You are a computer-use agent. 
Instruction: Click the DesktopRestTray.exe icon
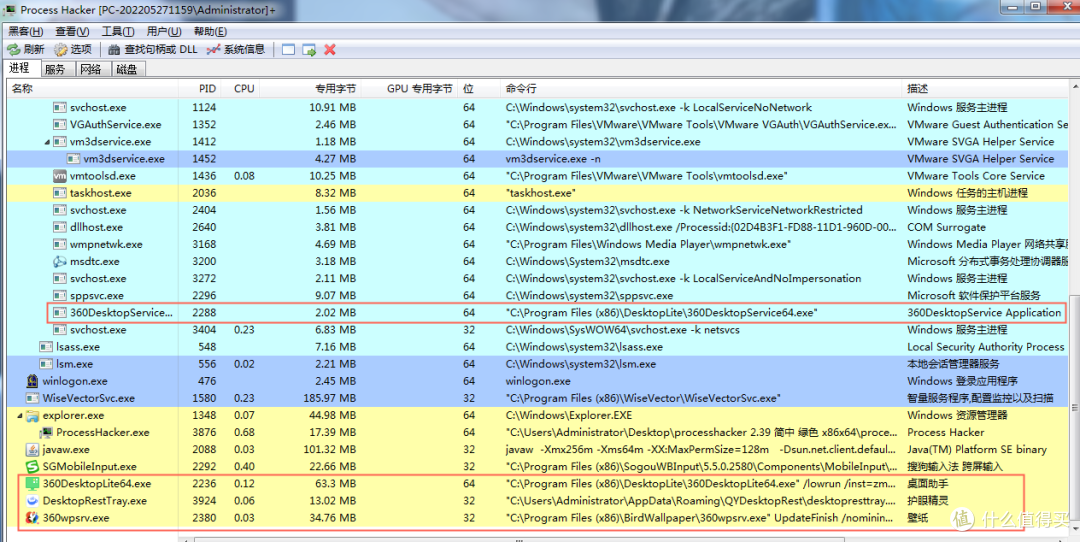(x=32, y=501)
